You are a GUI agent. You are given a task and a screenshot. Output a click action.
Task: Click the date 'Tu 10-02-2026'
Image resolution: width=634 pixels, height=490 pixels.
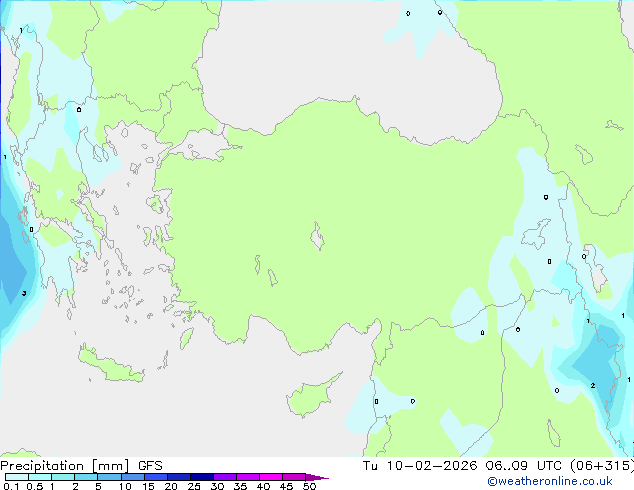(x=420, y=465)
